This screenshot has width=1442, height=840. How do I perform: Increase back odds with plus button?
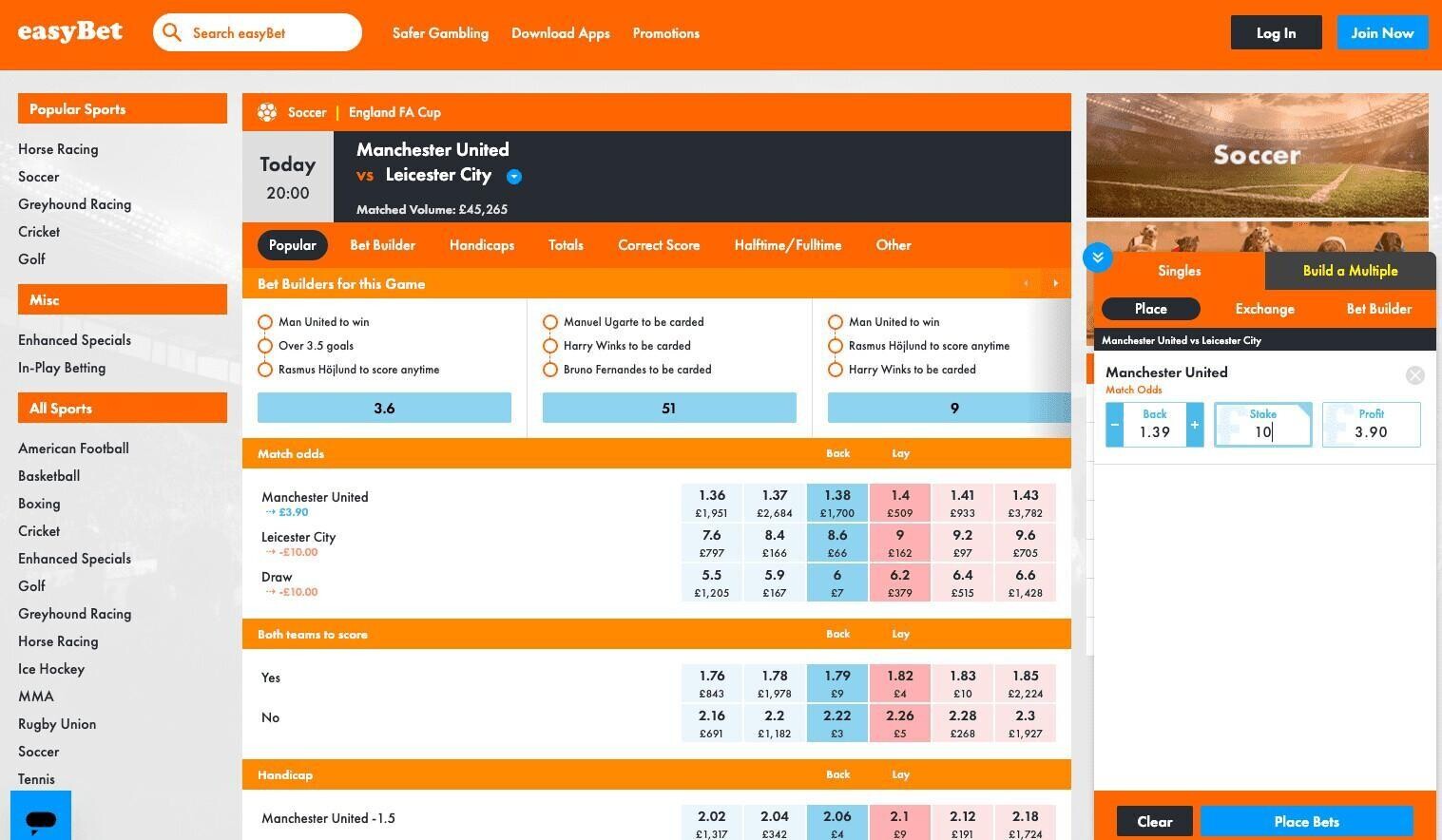click(1194, 426)
